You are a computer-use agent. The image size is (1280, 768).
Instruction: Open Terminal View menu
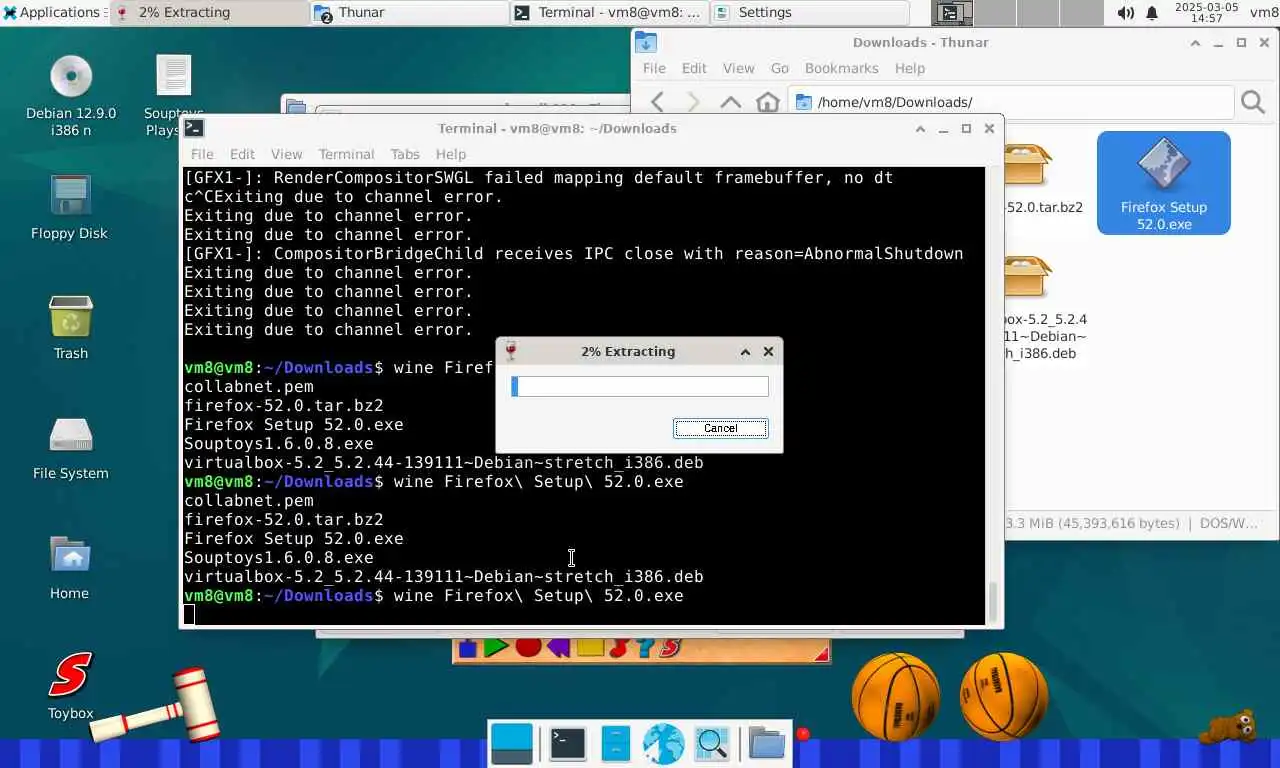click(x=286, y=154)
